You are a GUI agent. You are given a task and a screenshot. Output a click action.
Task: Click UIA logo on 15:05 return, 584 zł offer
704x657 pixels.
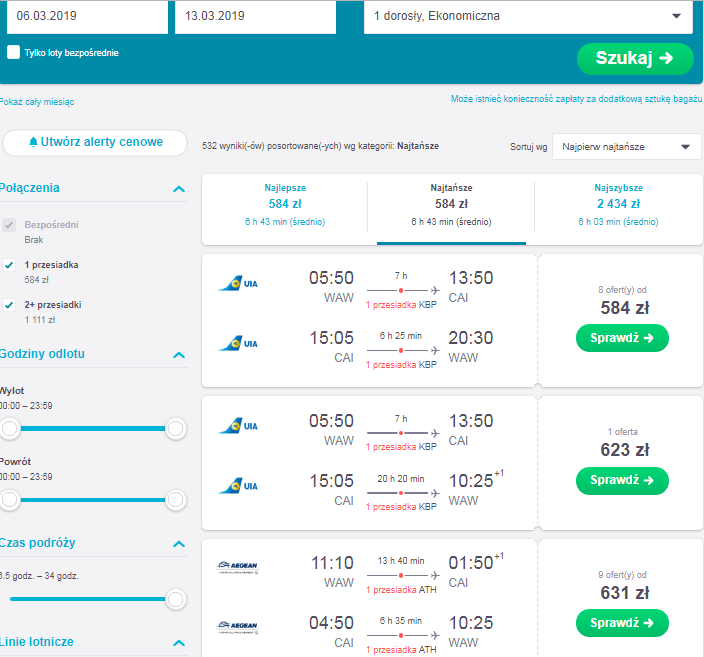tap(238, 344)
